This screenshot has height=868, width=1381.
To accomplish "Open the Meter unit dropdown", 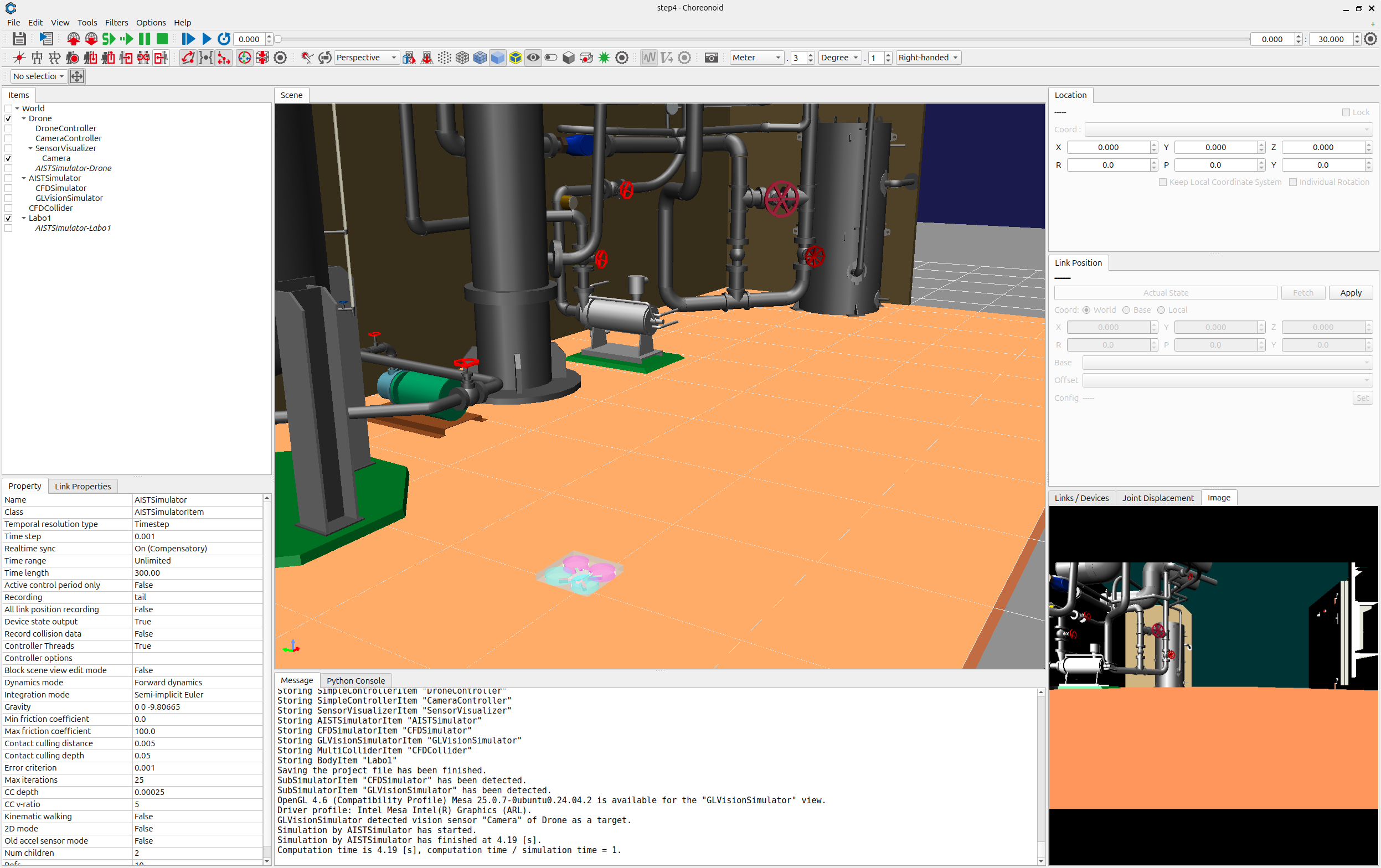I will pyautogui.click(x=756, y=58).
